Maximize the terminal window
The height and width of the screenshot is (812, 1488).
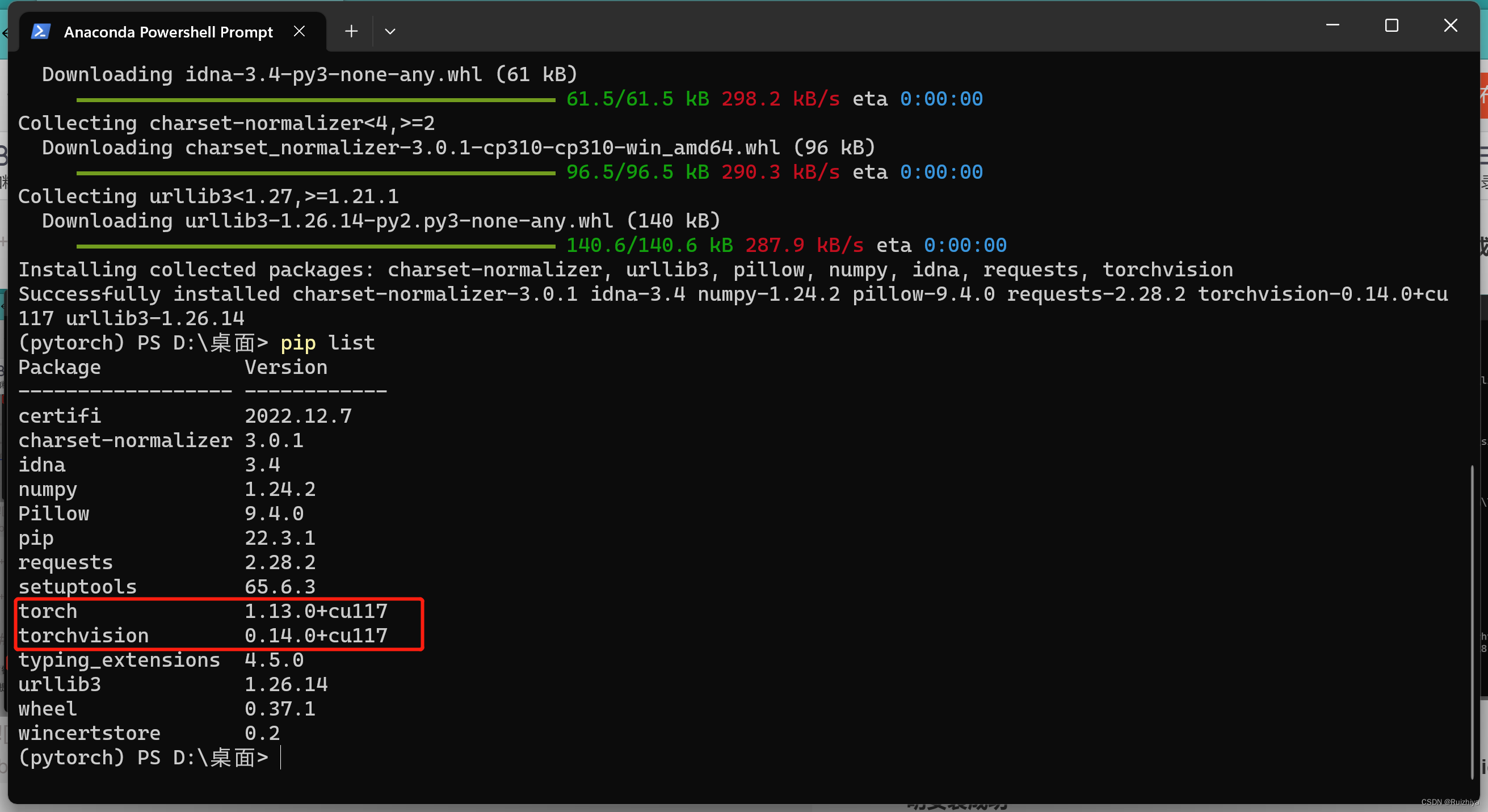point(1392,26)
